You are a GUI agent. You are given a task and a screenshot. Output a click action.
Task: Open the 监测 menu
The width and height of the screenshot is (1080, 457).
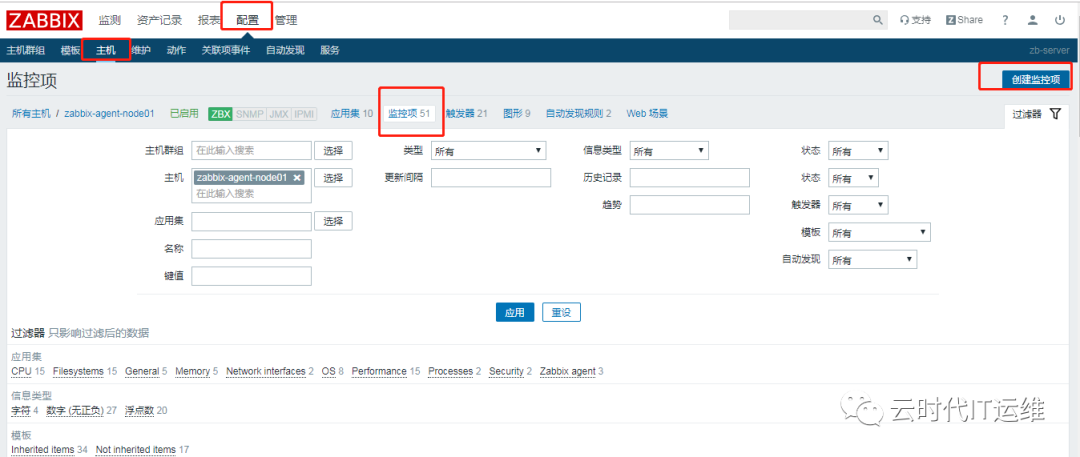[x=110, y=20]
